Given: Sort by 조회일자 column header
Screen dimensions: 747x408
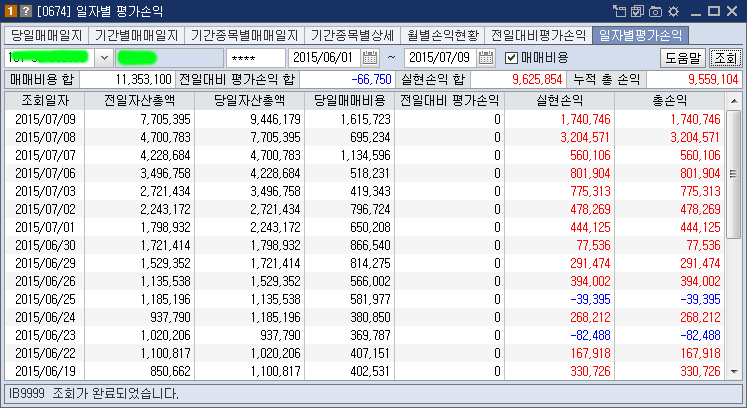Looking at the screenshot, I should pyautogui.click(x=45, y=101).
